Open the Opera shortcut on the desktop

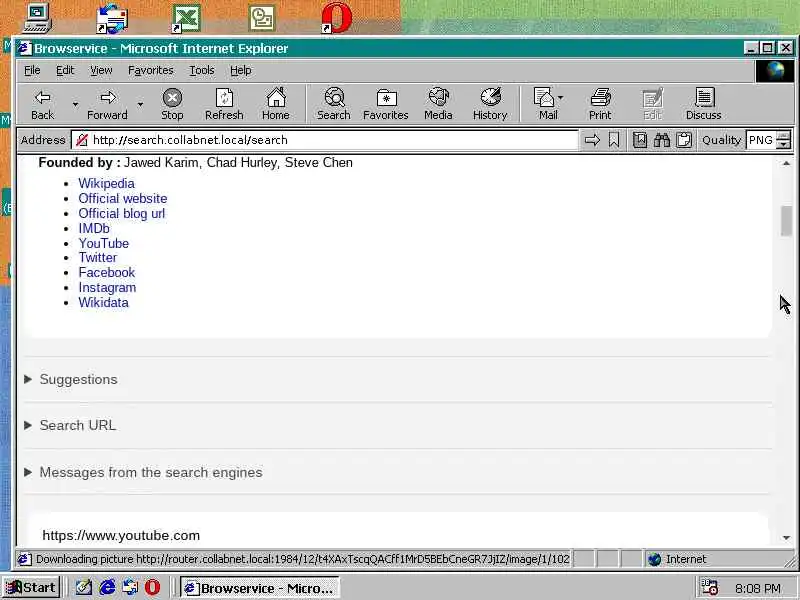pos(337,18)
